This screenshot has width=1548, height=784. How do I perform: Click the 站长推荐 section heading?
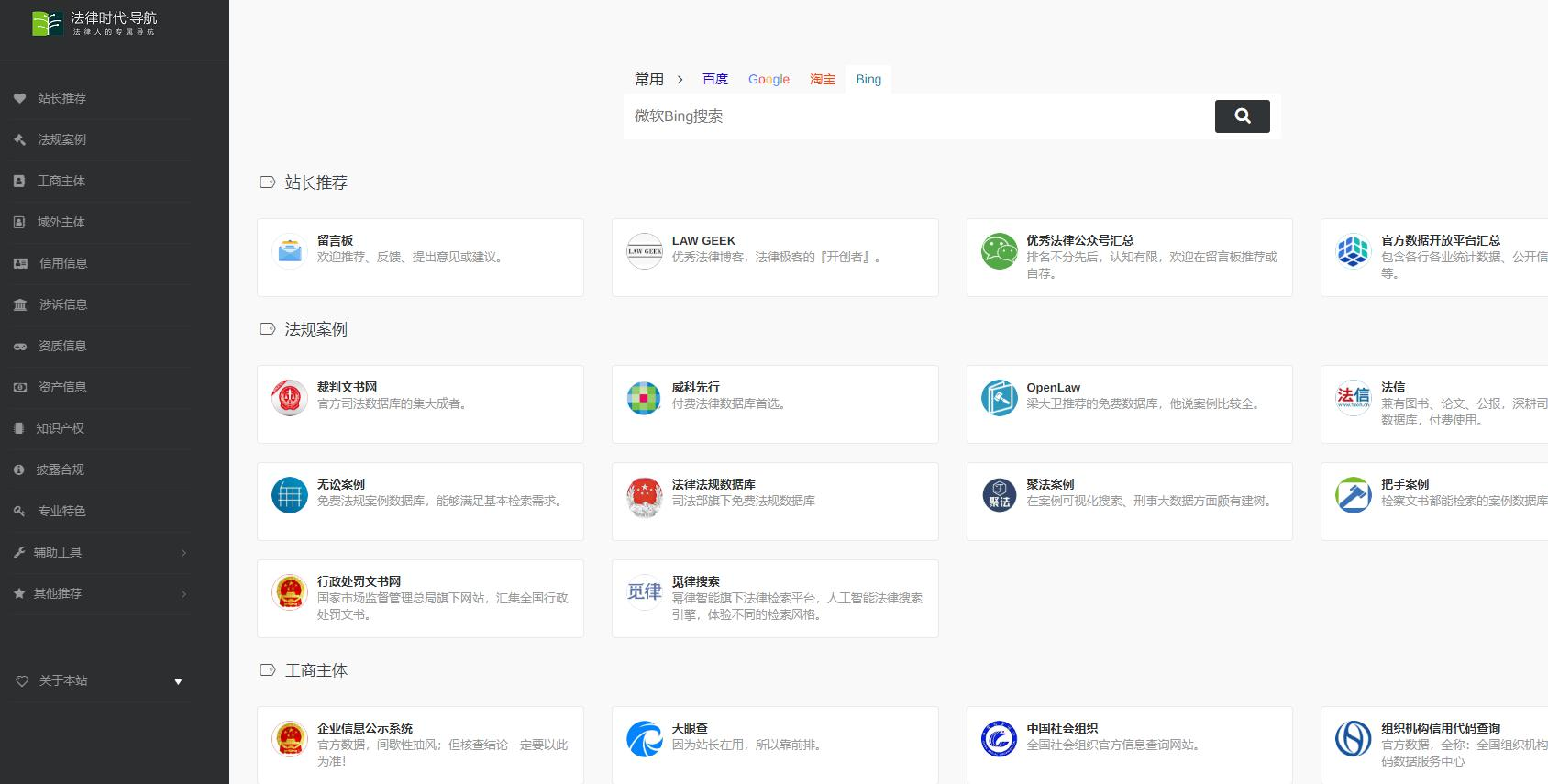point(315,182)
